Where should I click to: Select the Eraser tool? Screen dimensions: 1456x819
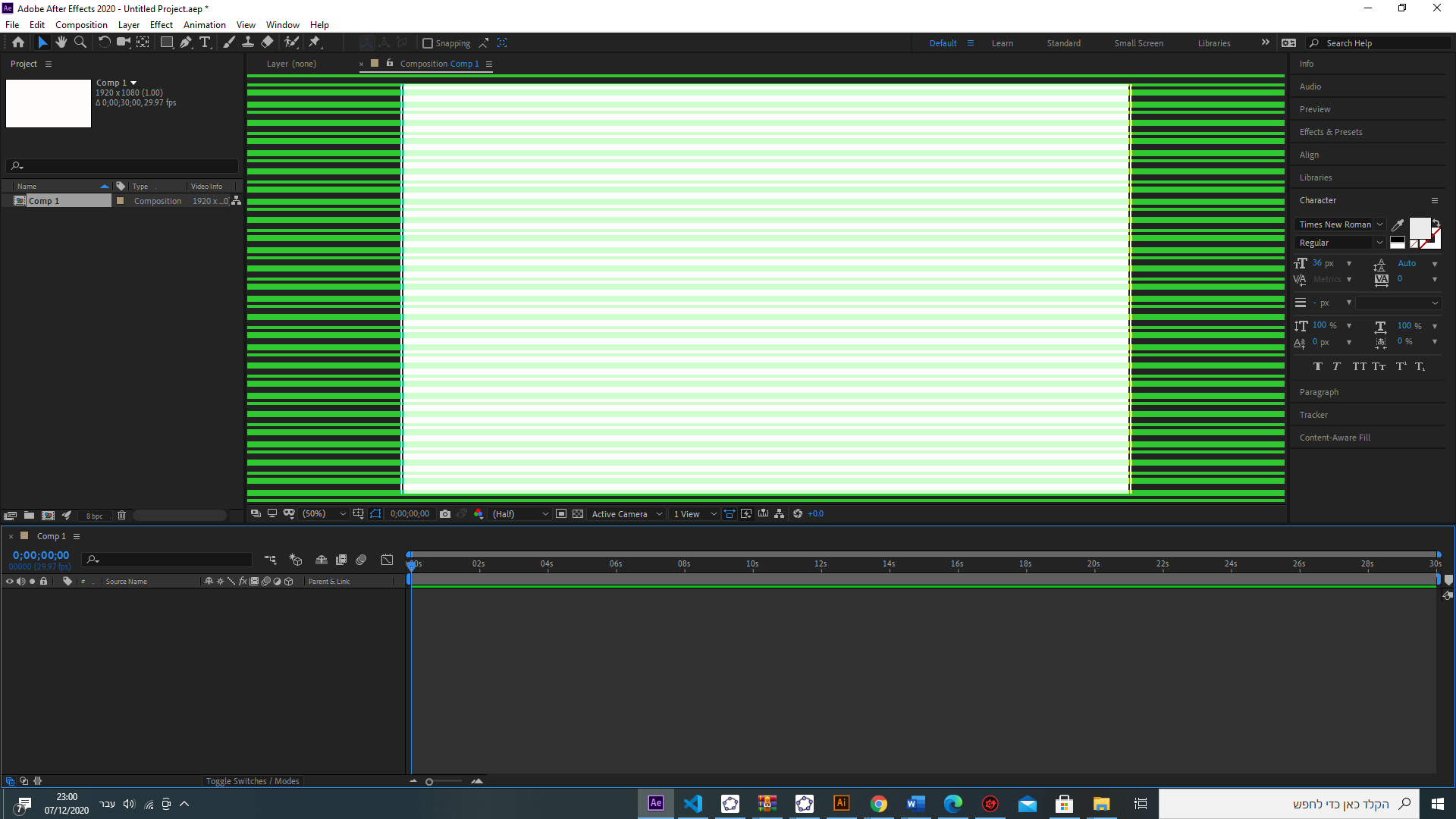[x=268, y=42]
